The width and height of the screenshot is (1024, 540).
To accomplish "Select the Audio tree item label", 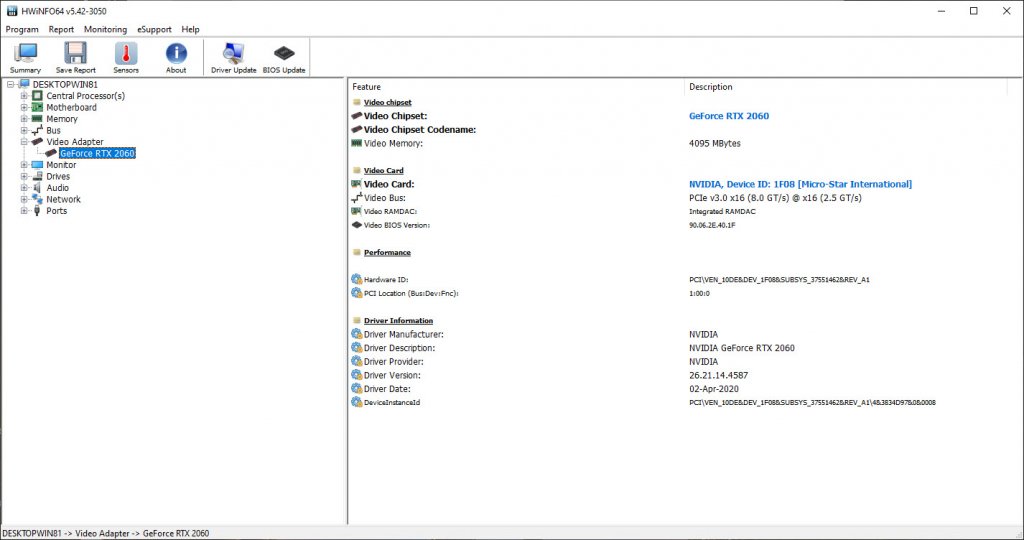I will click(57, 188).
